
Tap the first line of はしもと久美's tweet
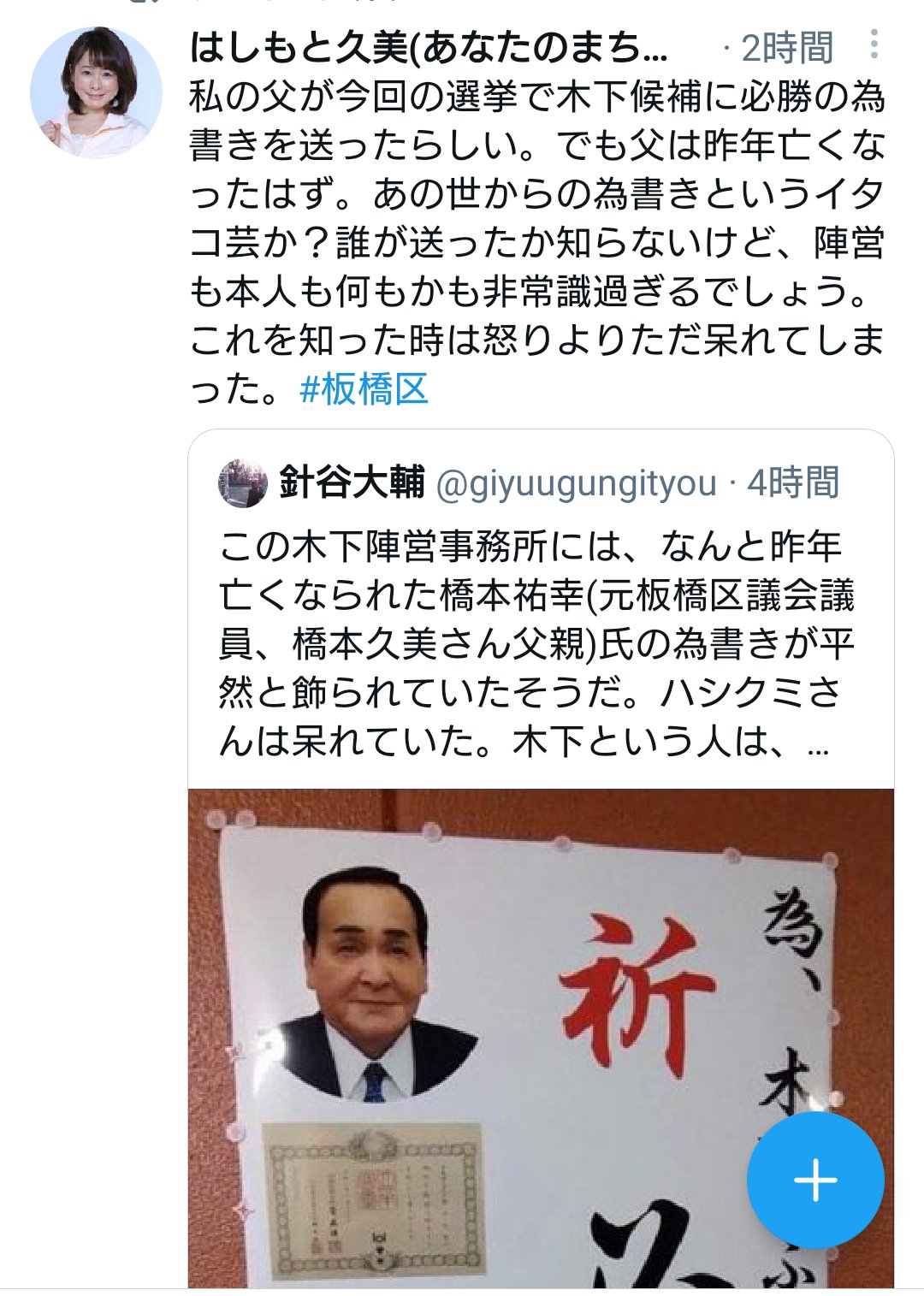537,96
